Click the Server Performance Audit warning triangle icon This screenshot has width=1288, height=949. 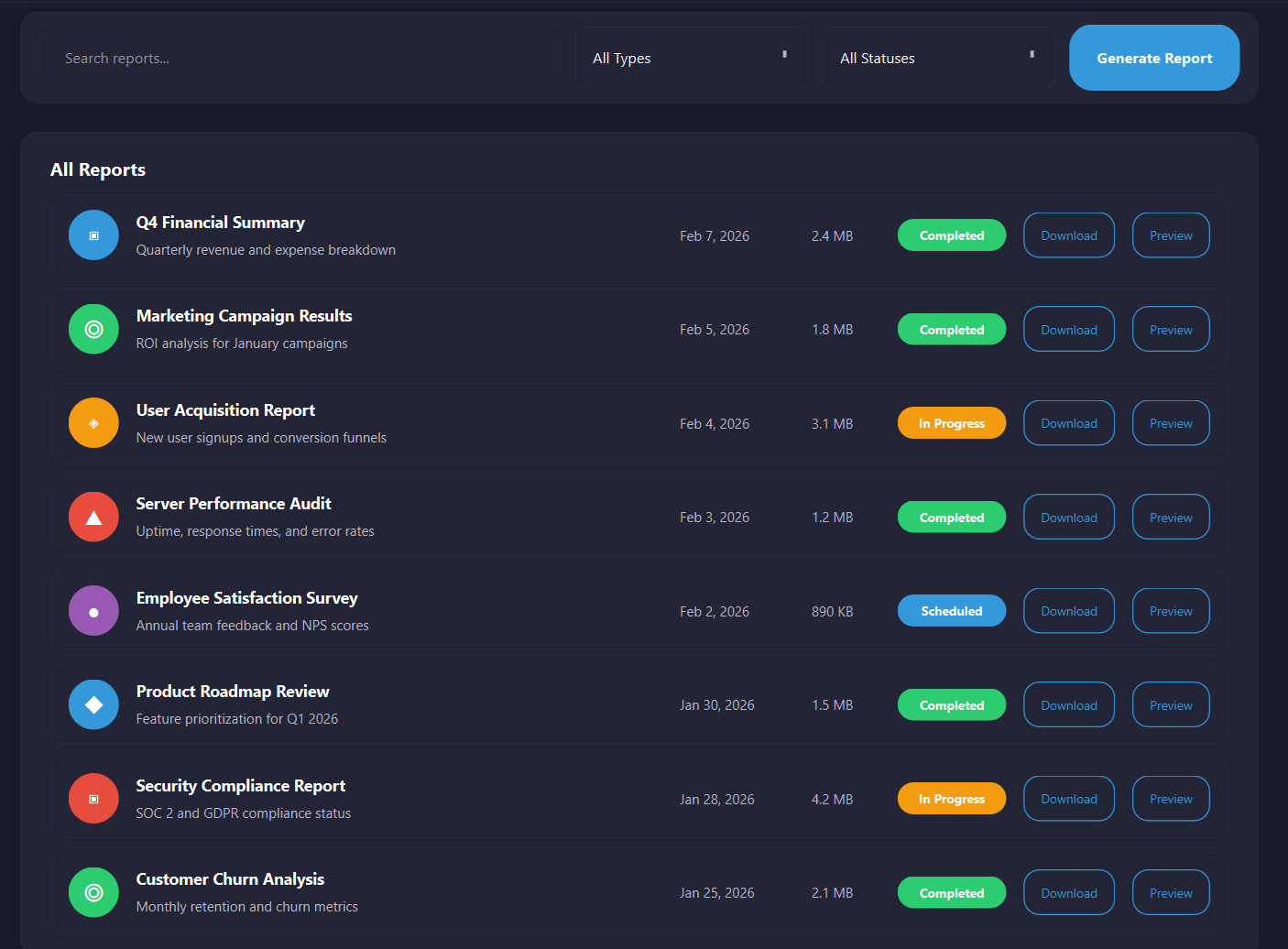tap(93, 517)
